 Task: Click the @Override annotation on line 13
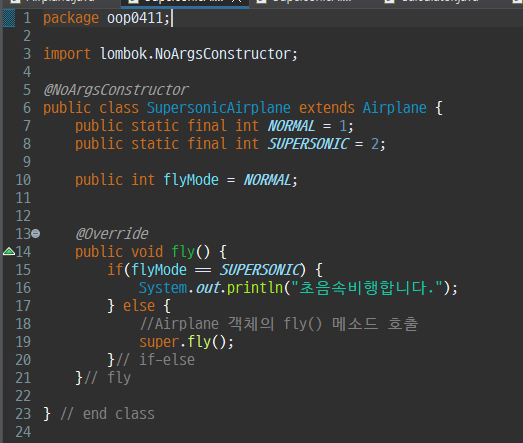pos(111,234)
